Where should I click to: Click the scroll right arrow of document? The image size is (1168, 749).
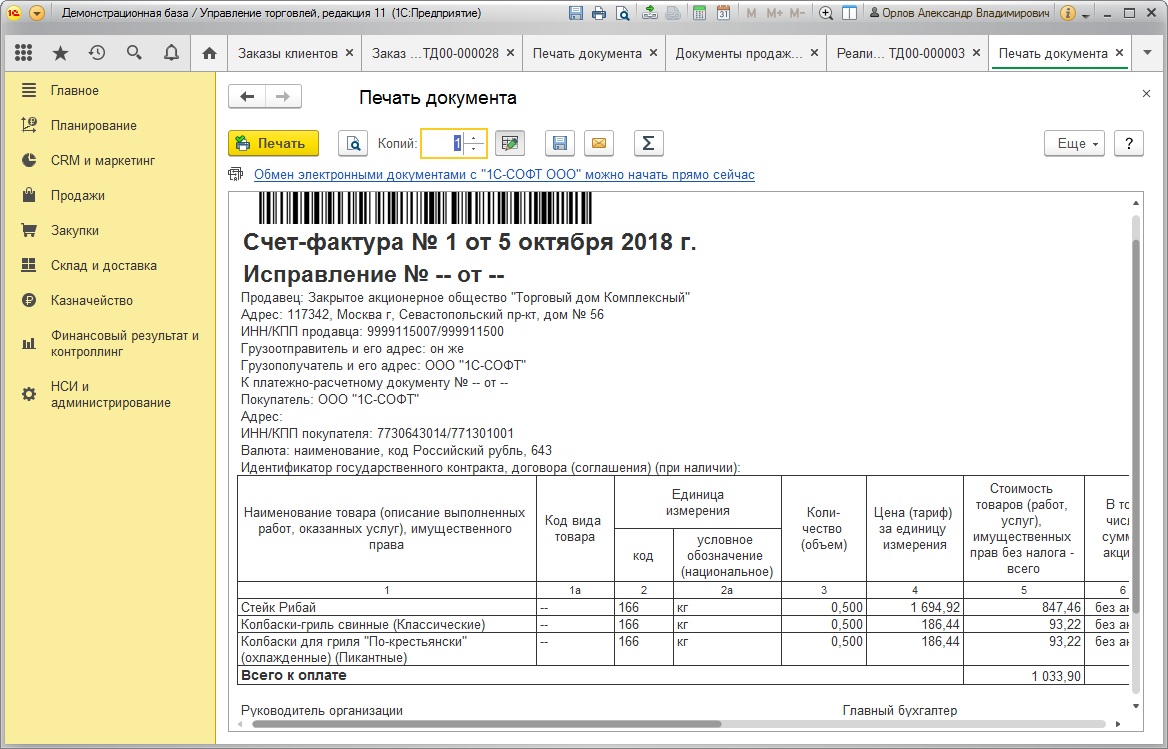[x=1118, y=724]
